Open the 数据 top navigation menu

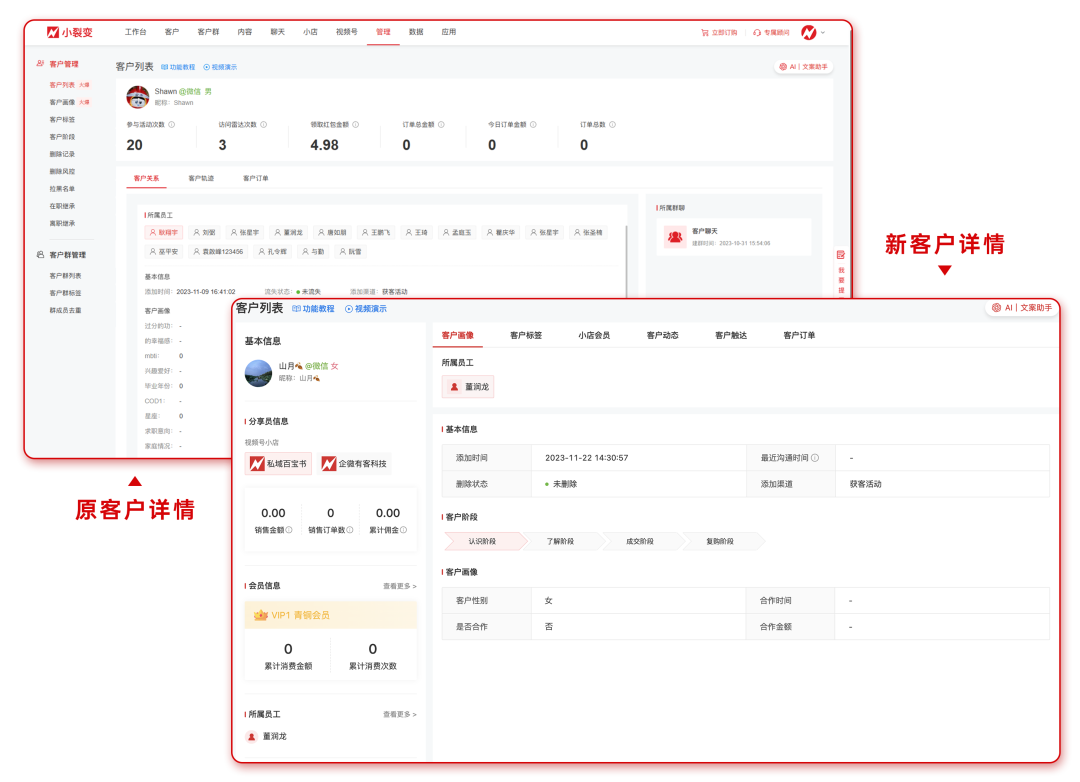pos(416,32)
